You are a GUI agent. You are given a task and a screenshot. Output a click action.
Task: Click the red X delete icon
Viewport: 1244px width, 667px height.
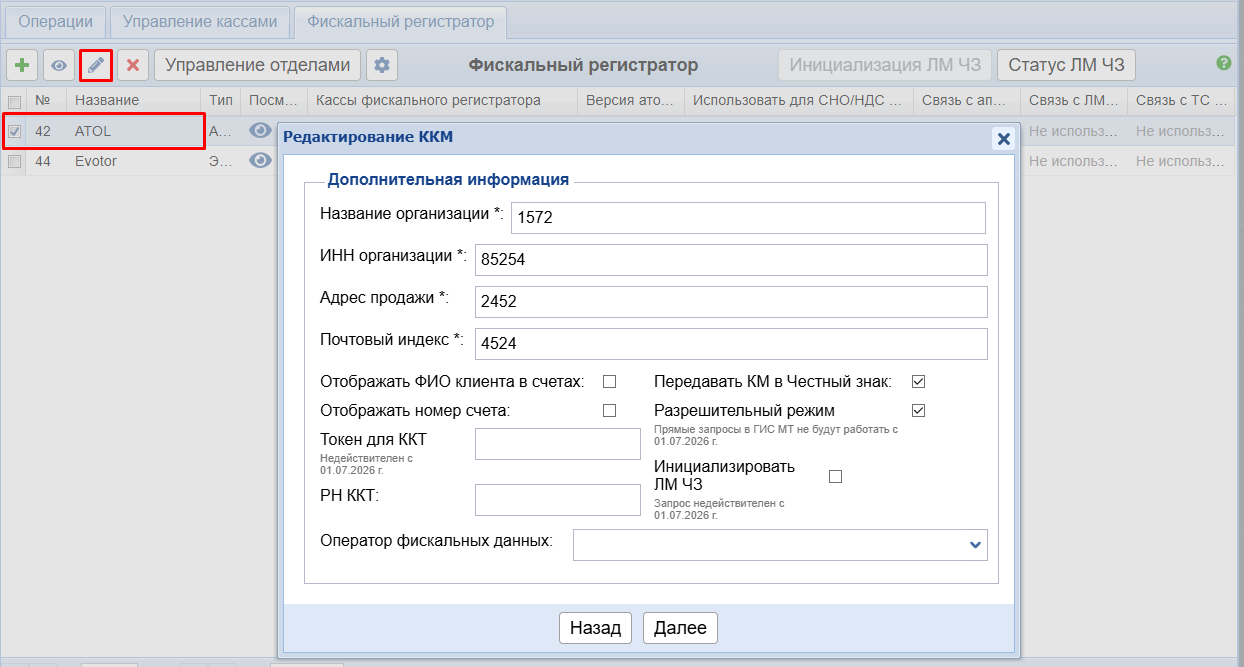132,66
